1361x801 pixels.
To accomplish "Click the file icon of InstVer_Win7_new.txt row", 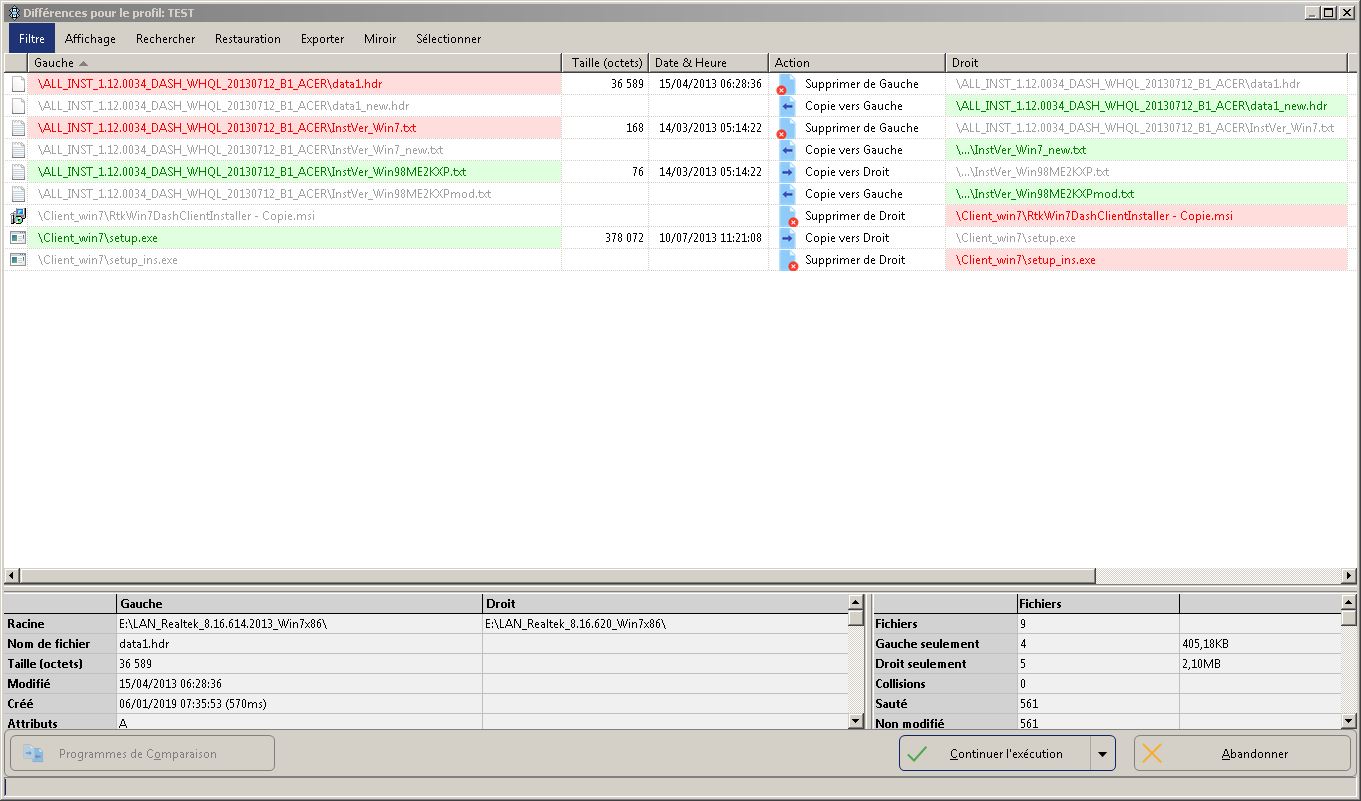I will (18, 150).
